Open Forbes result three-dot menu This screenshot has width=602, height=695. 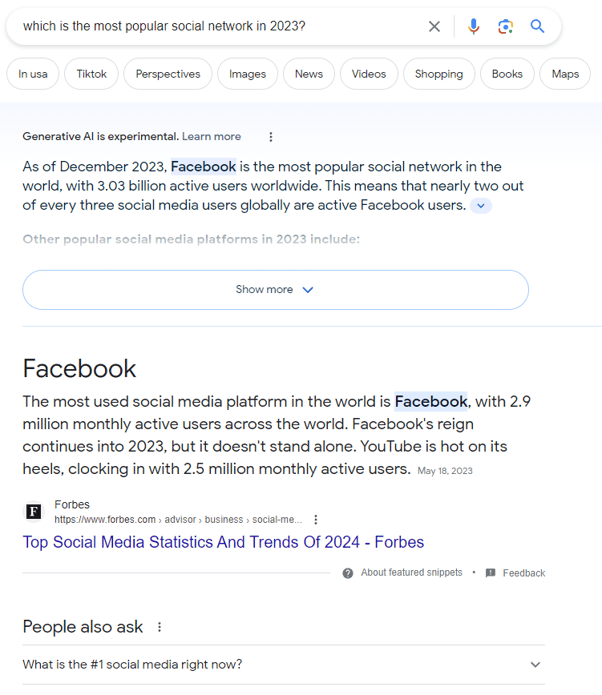[316, 519]
